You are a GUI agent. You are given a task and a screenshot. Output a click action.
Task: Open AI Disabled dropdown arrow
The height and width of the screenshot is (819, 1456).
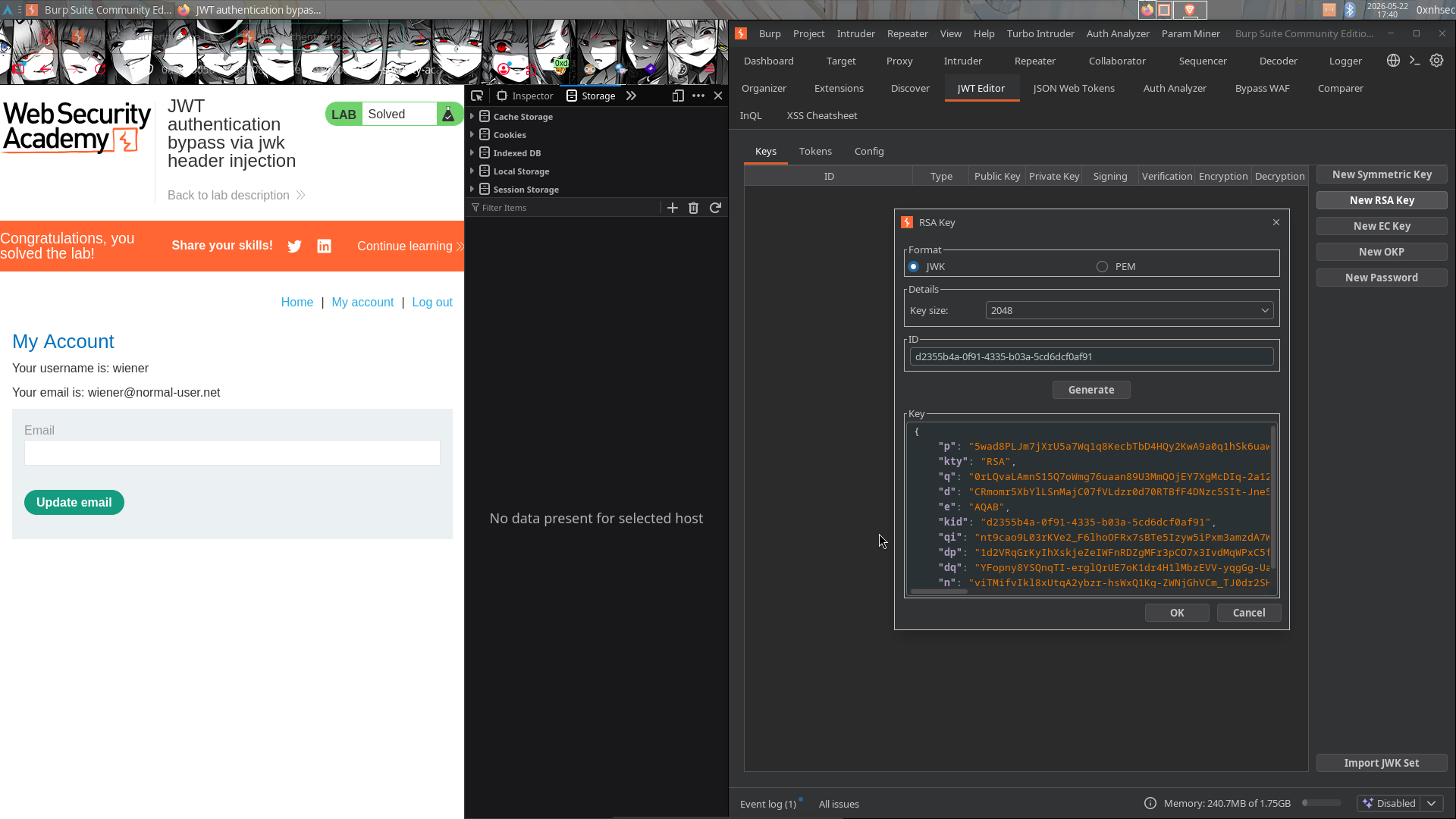pyautogui.click(x=1431, y=803)
